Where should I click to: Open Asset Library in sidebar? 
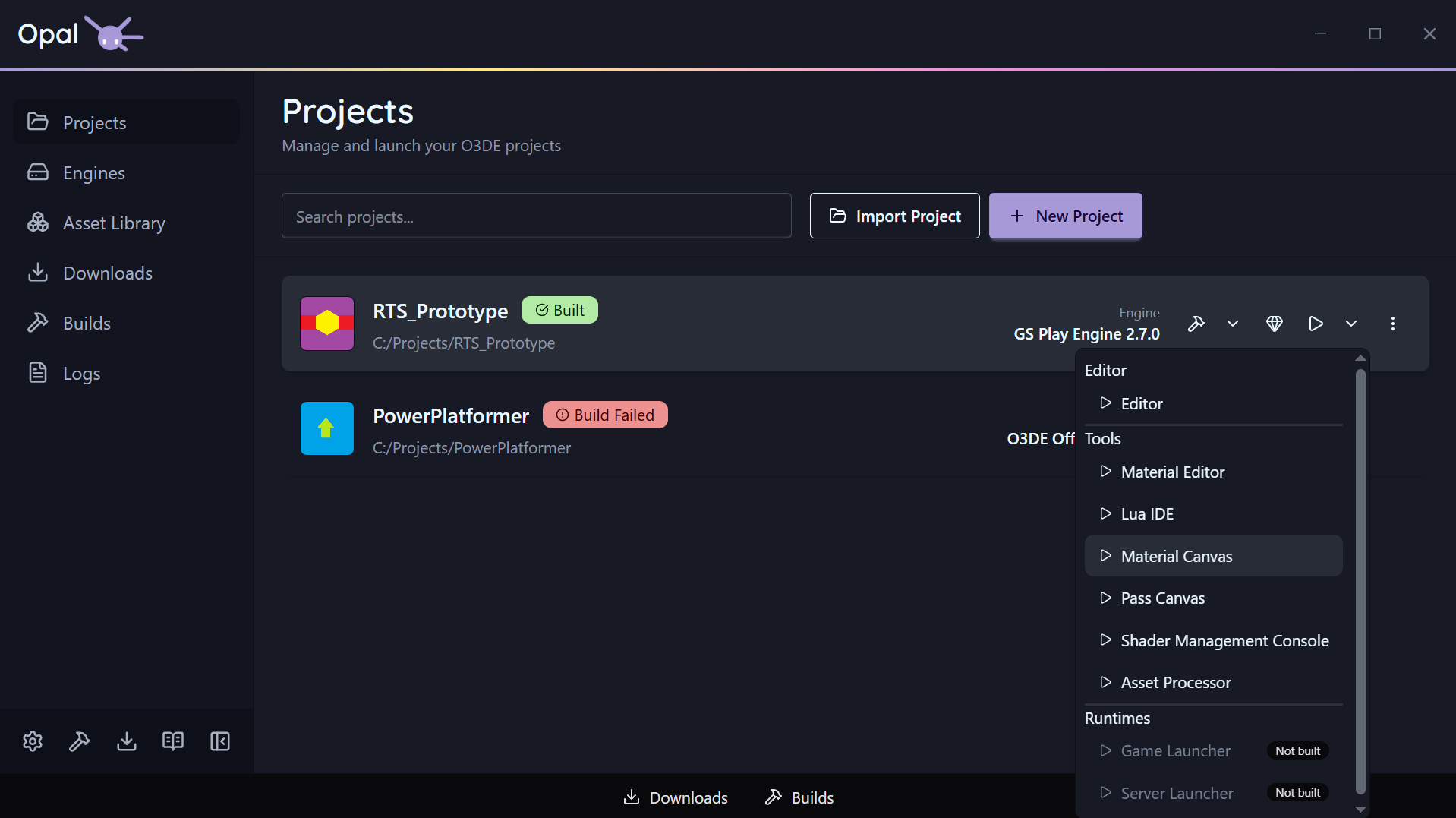(127, 223)
